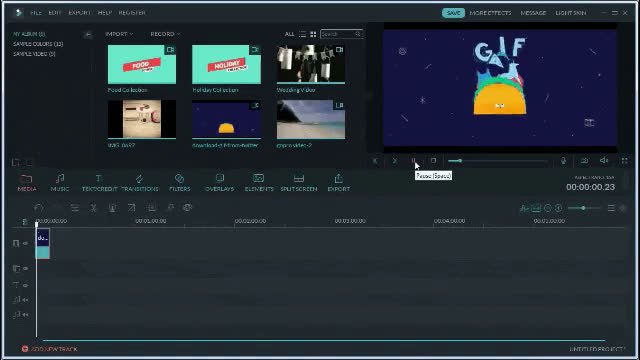Click the zoom to fit timeline icon
The width and height of the screenshot is (640, 360).
536,208
